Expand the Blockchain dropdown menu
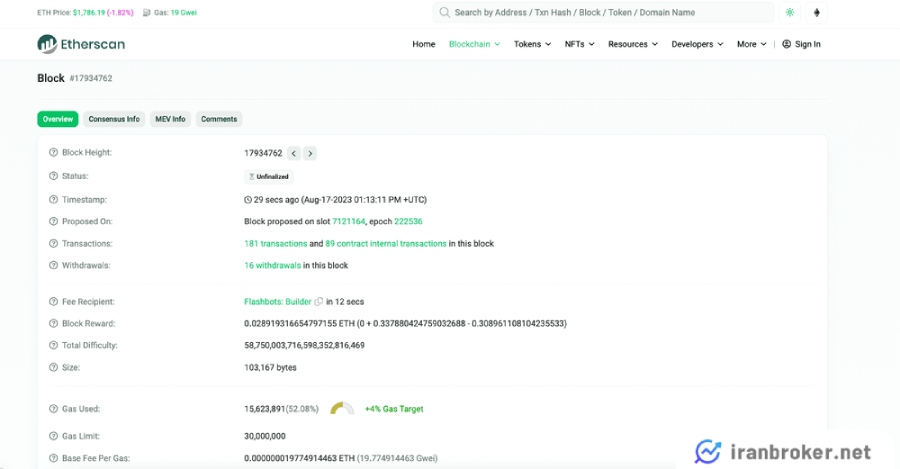900x469 pixels. coord(474,44)
